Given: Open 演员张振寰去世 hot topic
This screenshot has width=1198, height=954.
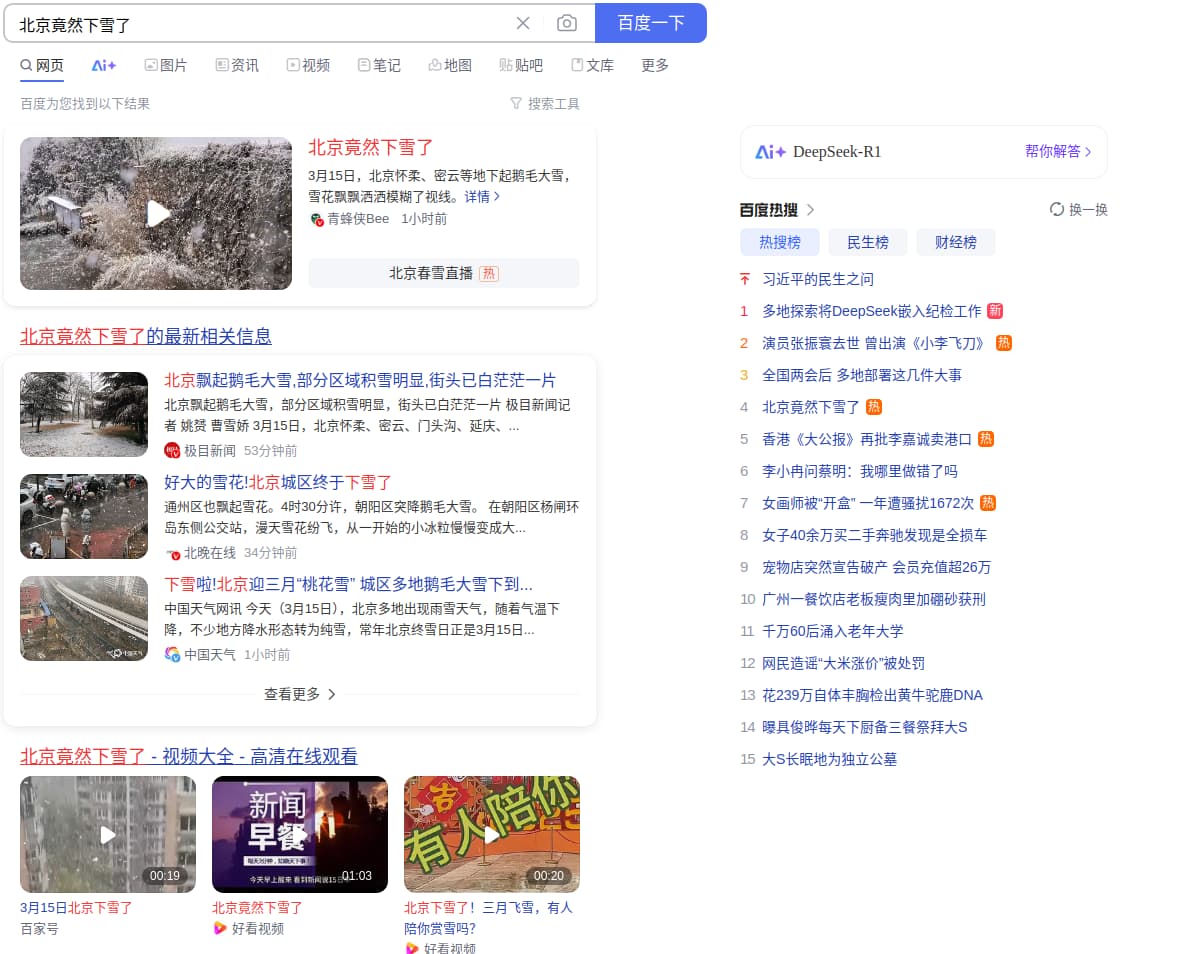Looking at the screenshot, I should click(x=874, y=343).
